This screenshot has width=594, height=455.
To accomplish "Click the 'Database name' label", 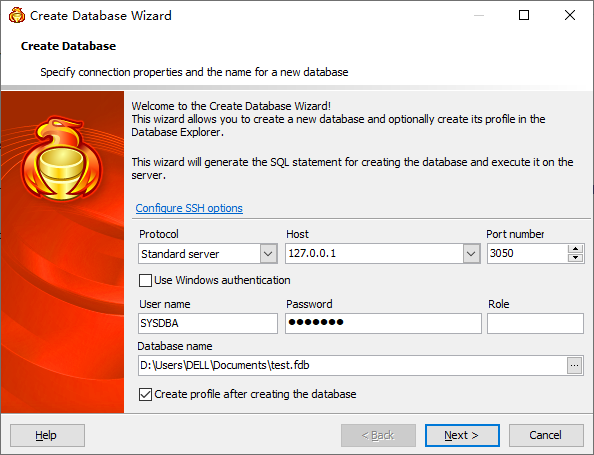I will [175, 346].
